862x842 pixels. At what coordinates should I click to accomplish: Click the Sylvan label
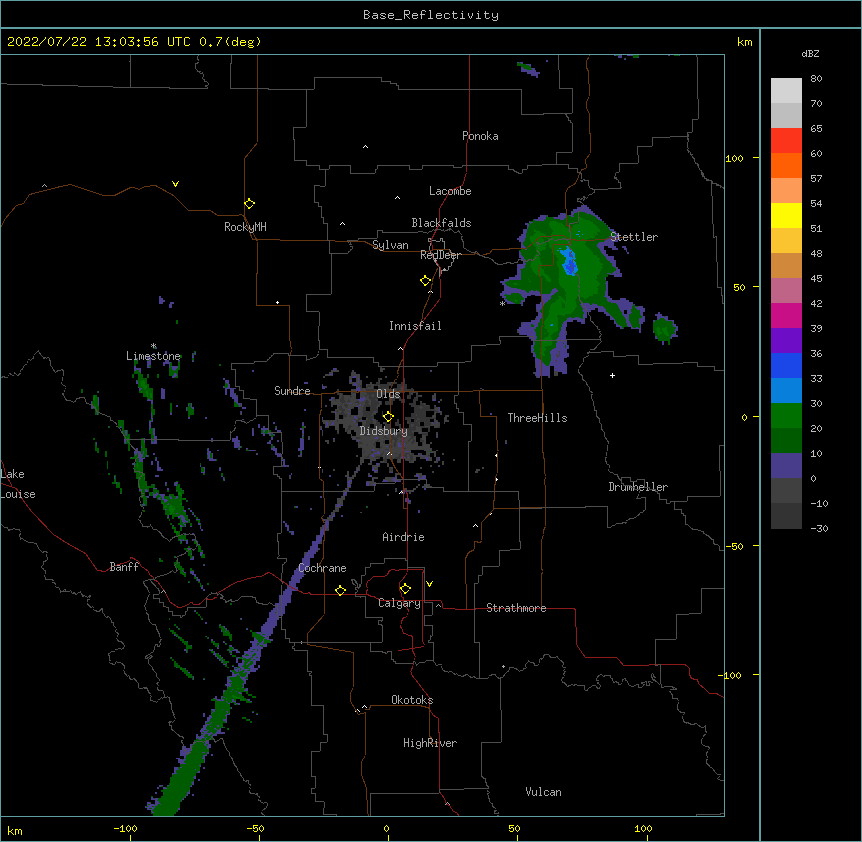coord(390,245)
